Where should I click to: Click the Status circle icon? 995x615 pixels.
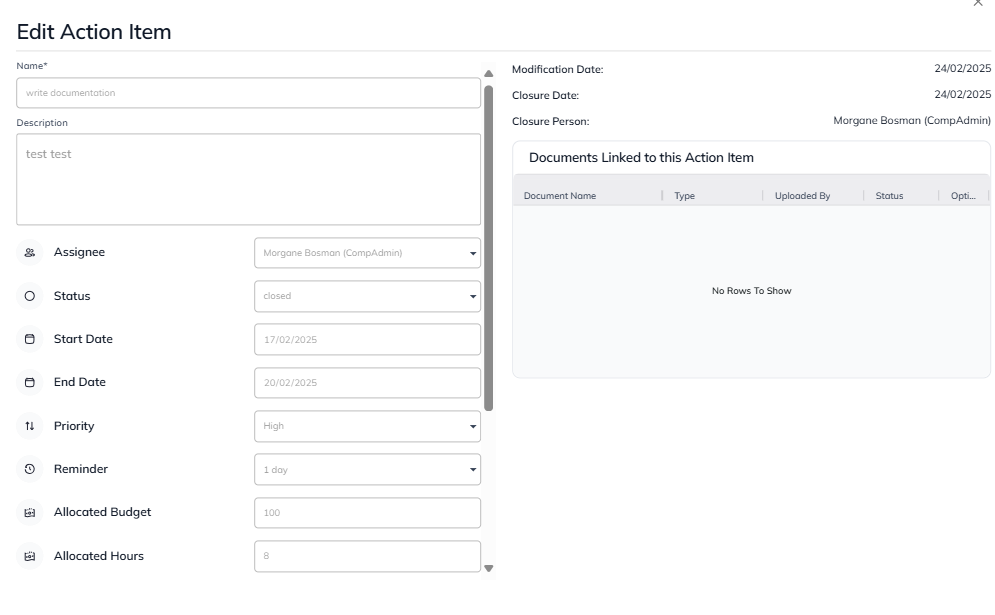tap(29, 296)
